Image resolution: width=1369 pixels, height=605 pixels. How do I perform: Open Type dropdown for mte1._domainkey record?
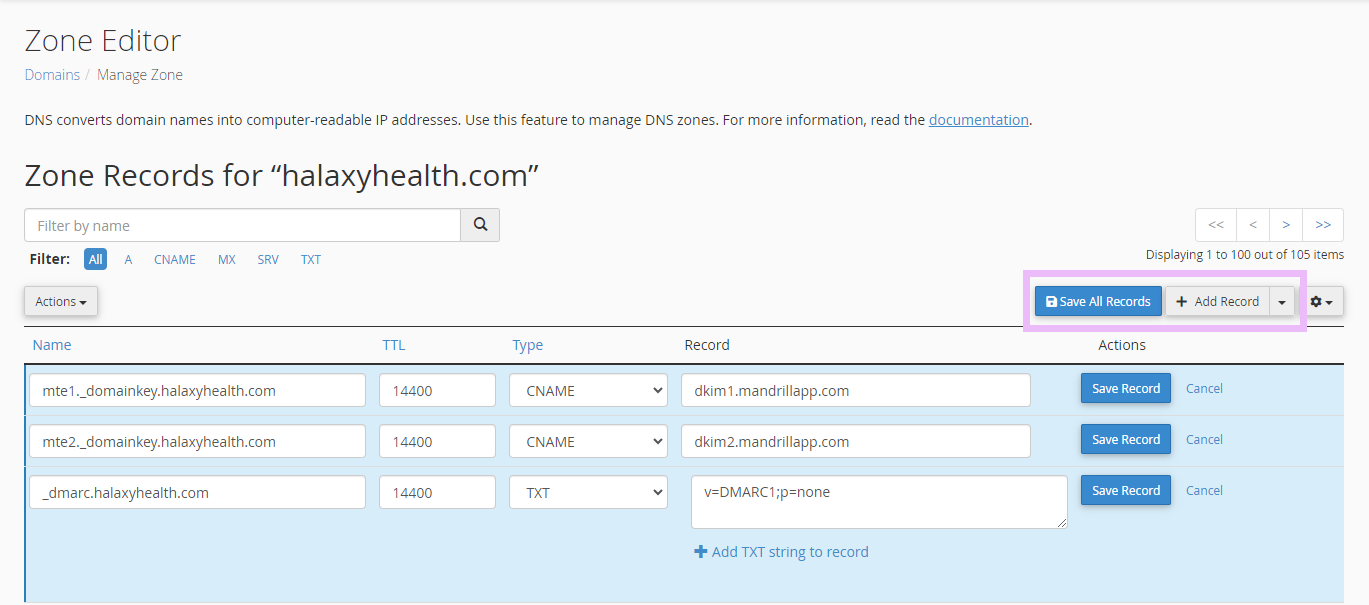click(x=588, y=390)
